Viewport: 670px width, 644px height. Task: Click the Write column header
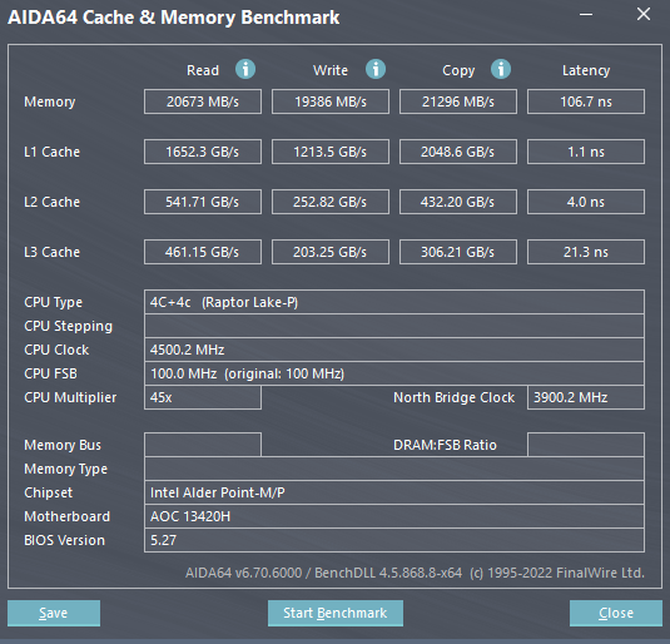click(330, 70)
